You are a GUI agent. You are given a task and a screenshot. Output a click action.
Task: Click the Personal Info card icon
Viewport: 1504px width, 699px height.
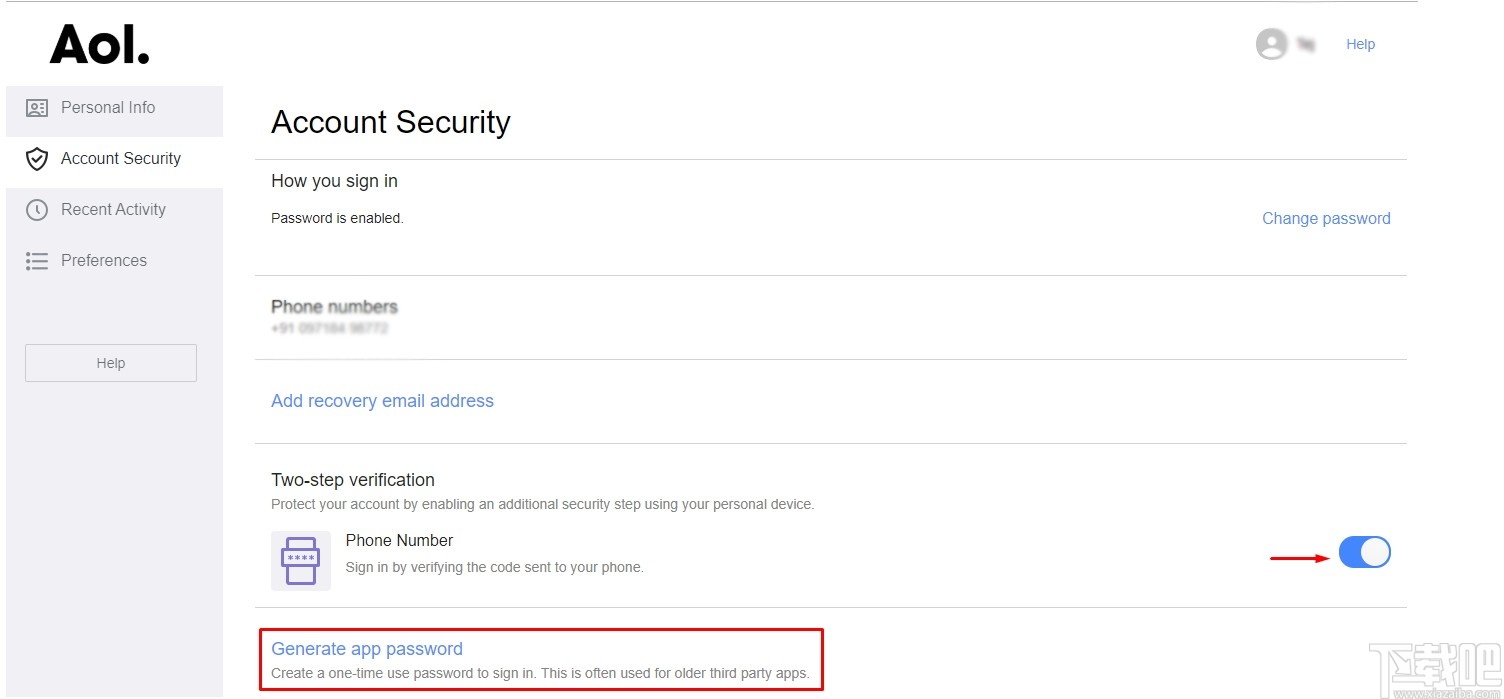(x=37, y=108)
